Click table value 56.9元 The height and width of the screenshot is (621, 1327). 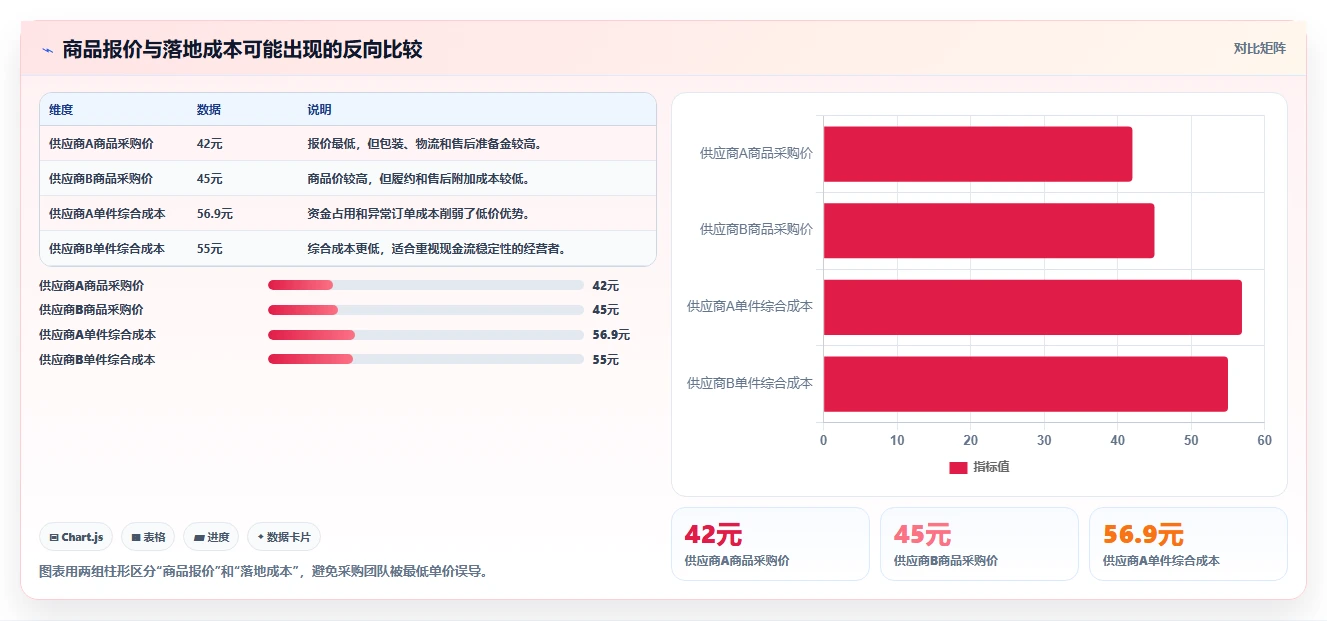215,214
